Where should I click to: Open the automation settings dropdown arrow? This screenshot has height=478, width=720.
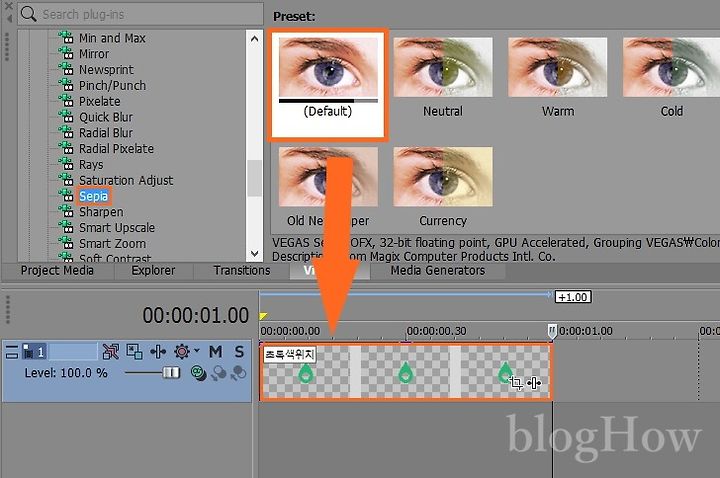197,351
